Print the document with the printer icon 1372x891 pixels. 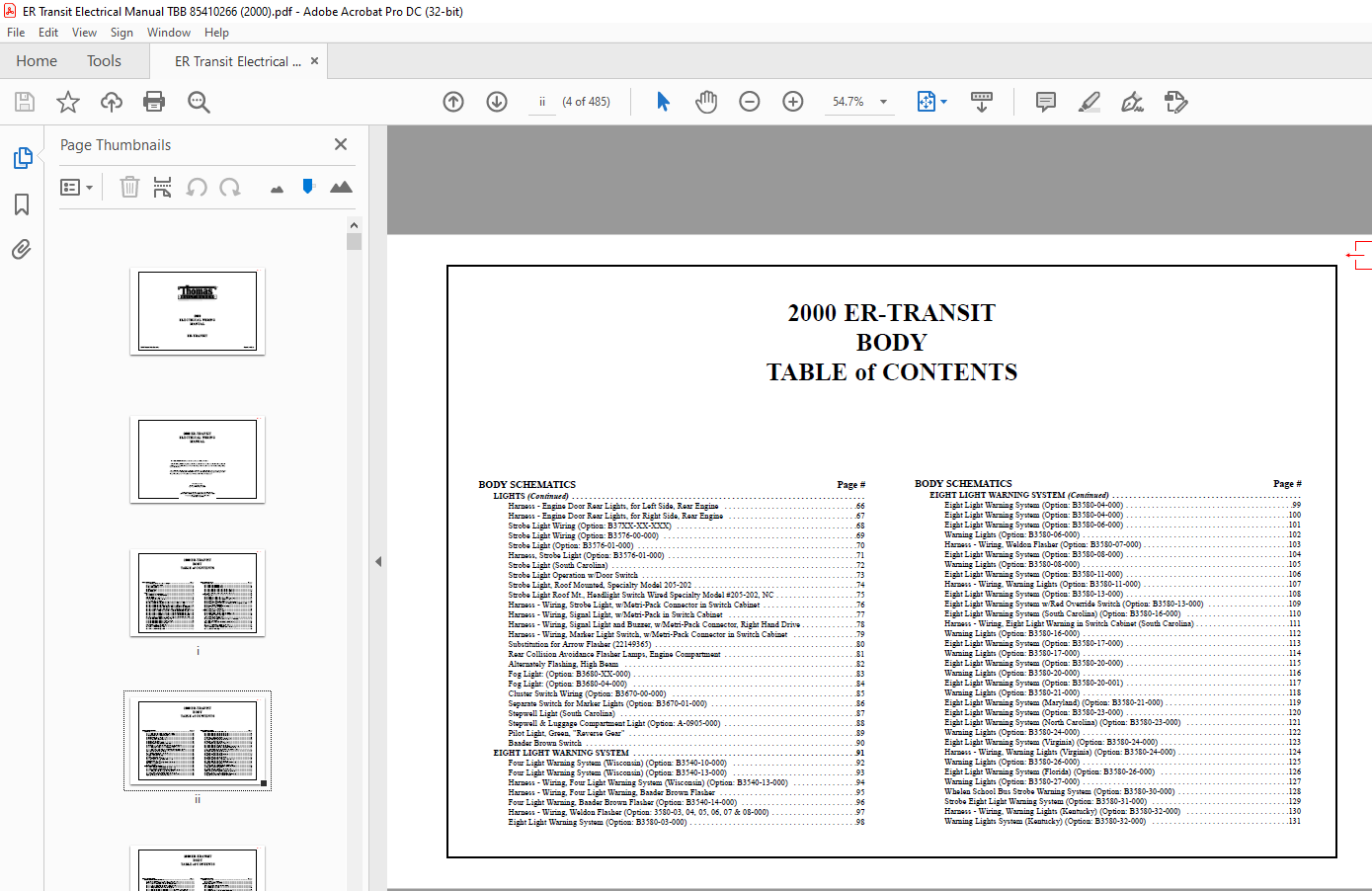tap(154, 102)
